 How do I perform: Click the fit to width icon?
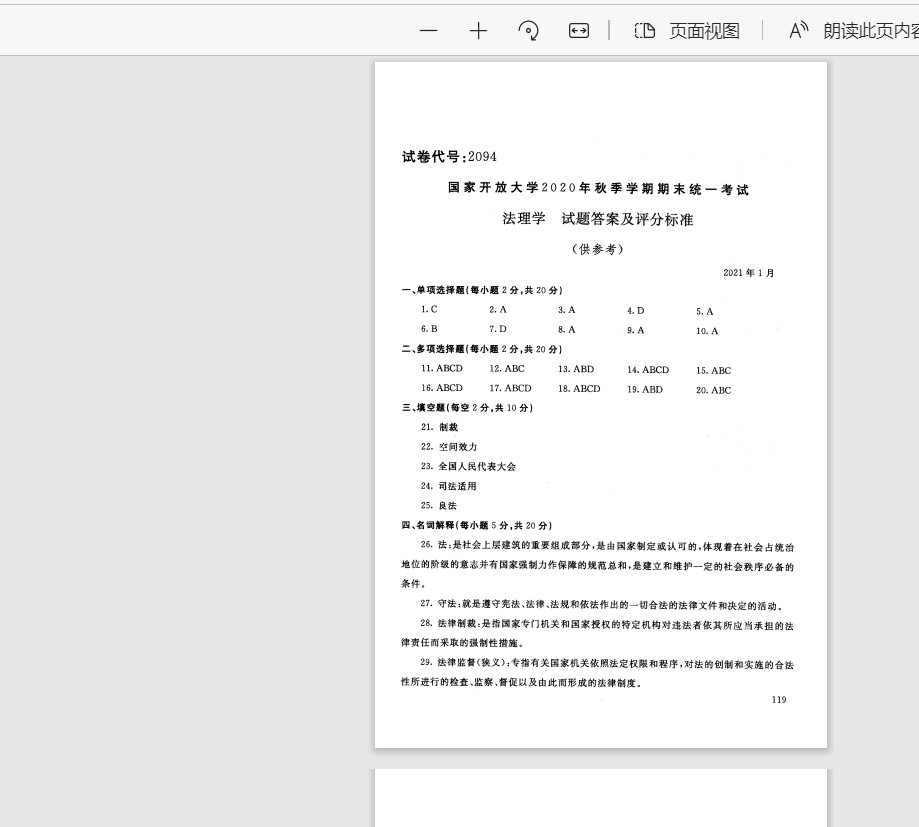578,30
